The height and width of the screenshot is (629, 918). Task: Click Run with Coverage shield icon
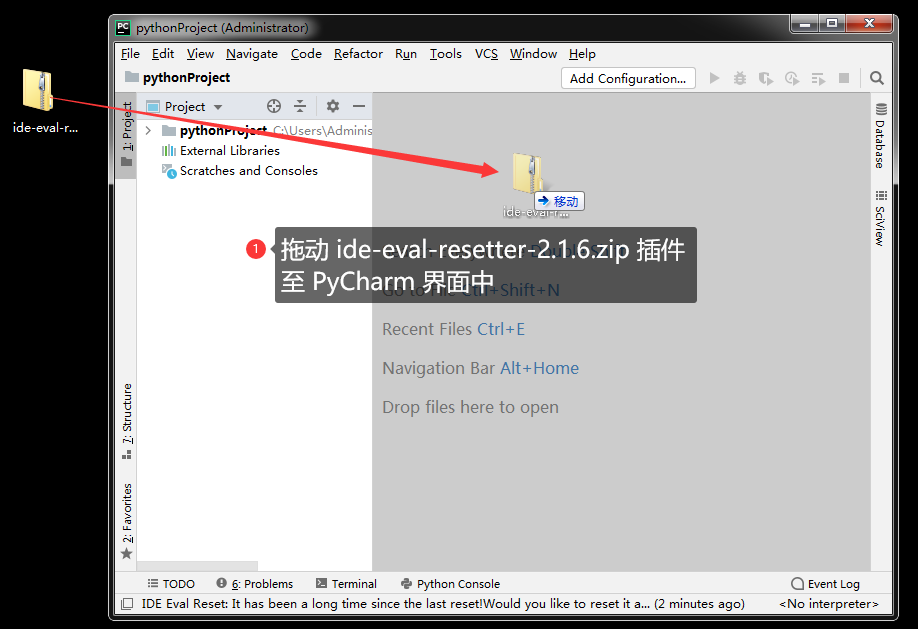pyautogui.click(x=766, y=78)
